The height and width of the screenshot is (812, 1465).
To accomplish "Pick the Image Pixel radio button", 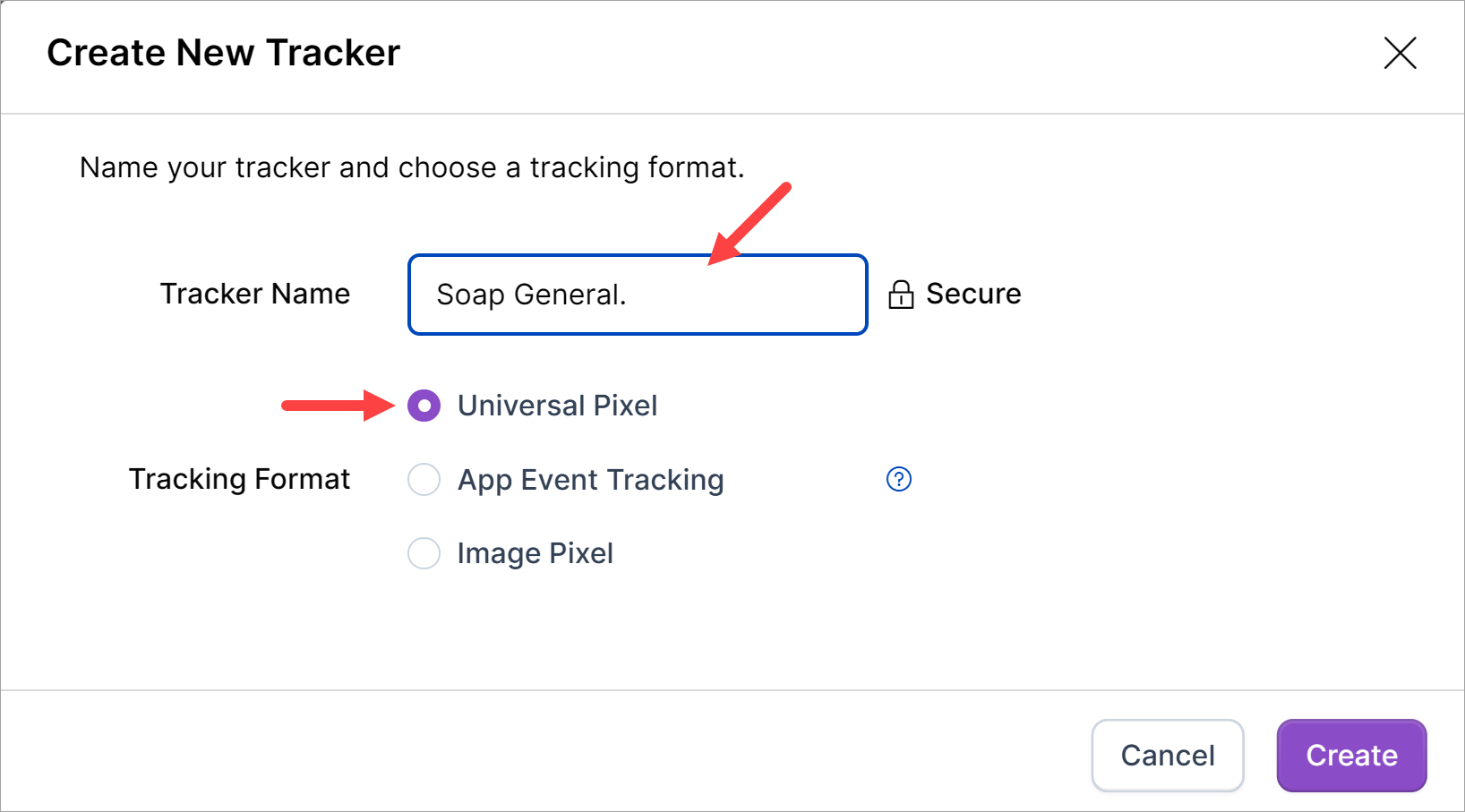I will tap(424, 553).
